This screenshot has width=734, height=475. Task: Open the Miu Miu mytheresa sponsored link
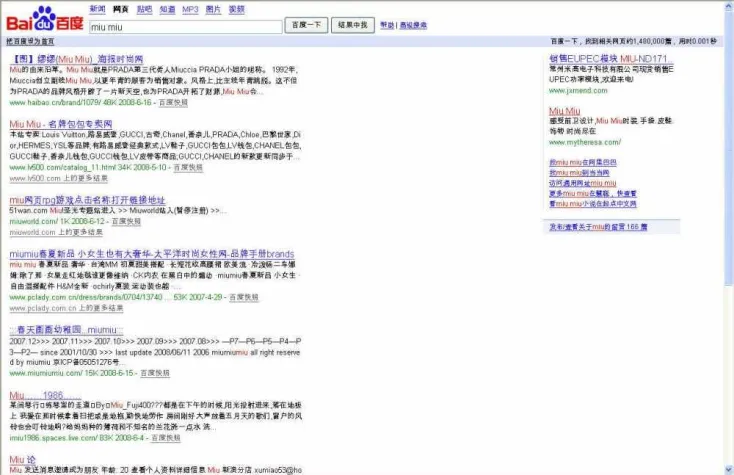(565, 110)
